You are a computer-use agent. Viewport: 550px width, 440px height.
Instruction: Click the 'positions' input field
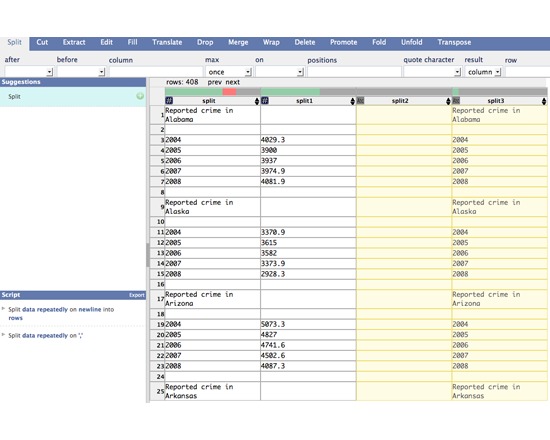[x=354, y=72]
